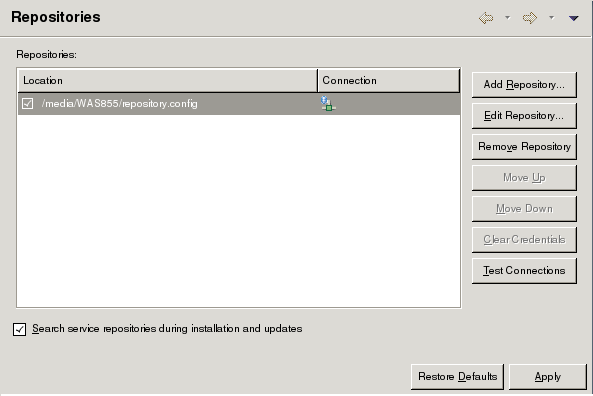Click the Move Down button
This screenshot has width=593, height=396.
[x=524, y=209]
